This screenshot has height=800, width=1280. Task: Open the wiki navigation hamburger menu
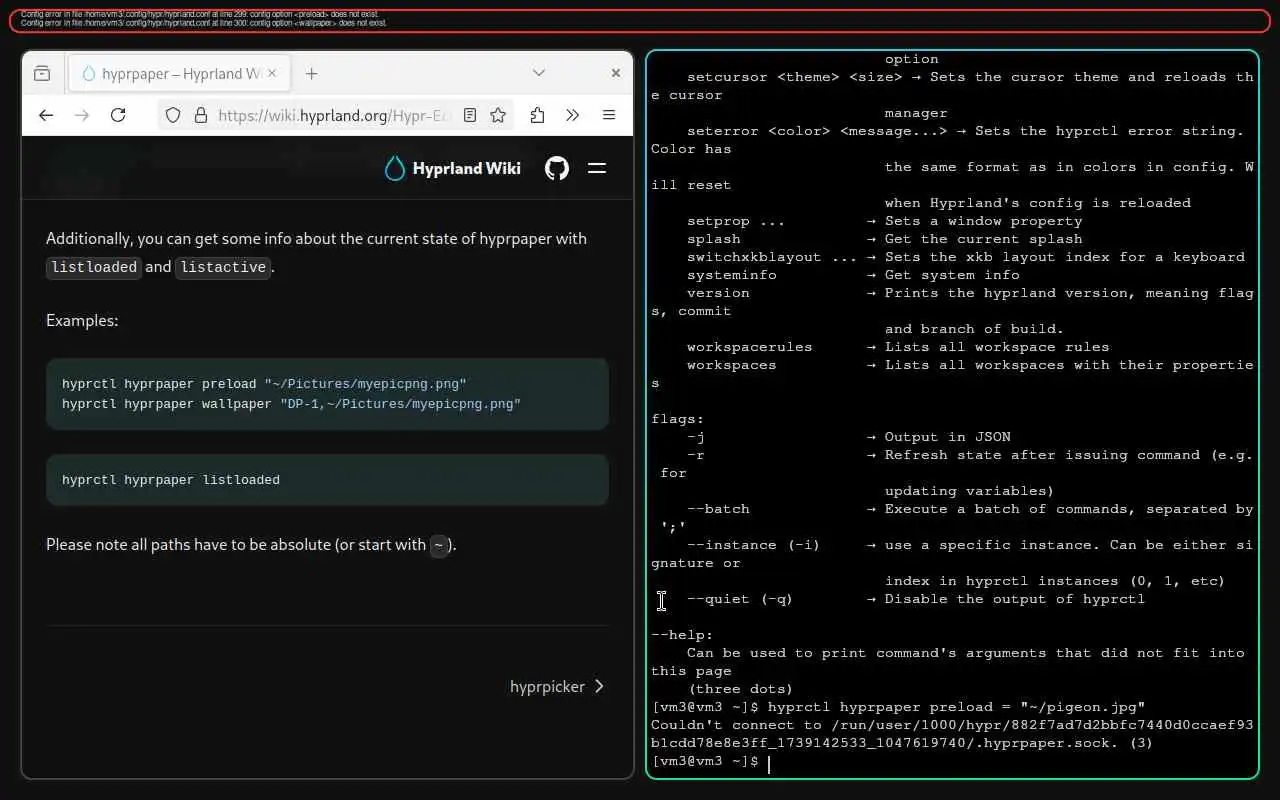(x=597, y=168)
